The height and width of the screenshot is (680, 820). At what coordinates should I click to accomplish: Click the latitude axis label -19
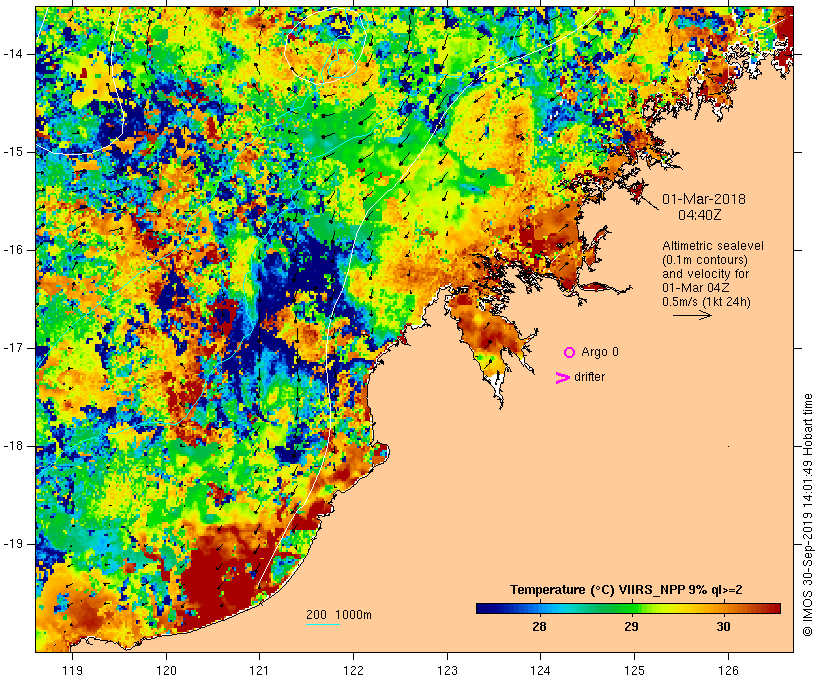click(12, 544)
